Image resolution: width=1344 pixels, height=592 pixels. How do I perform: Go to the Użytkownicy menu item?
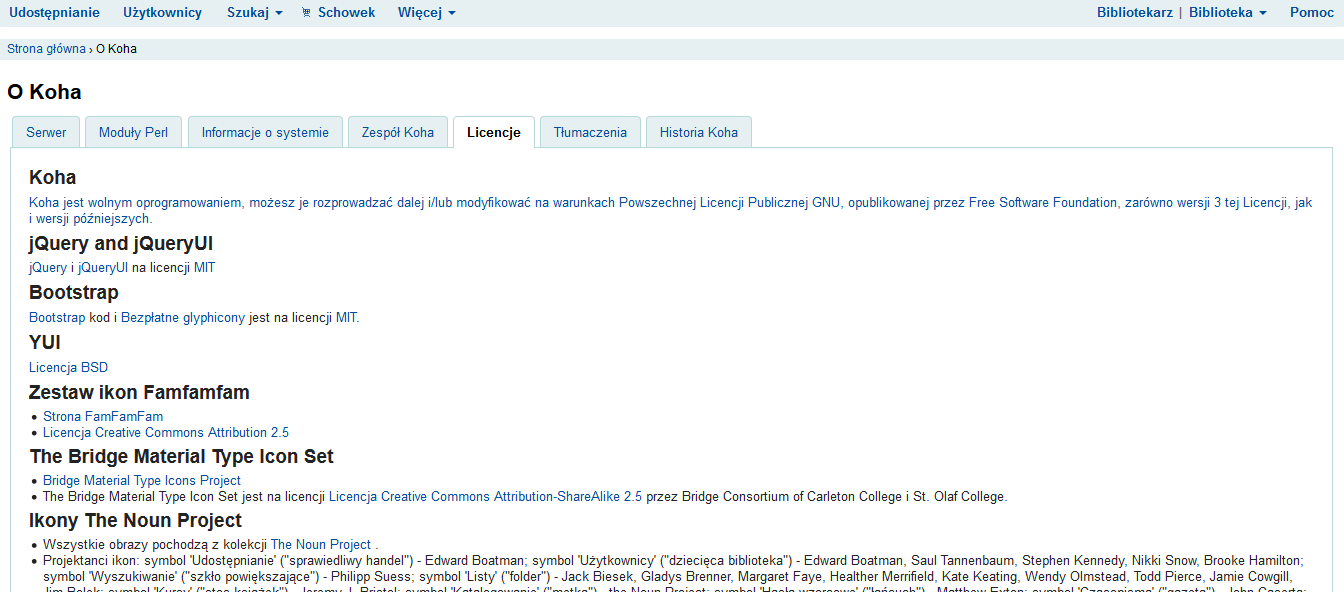[162, 13]
